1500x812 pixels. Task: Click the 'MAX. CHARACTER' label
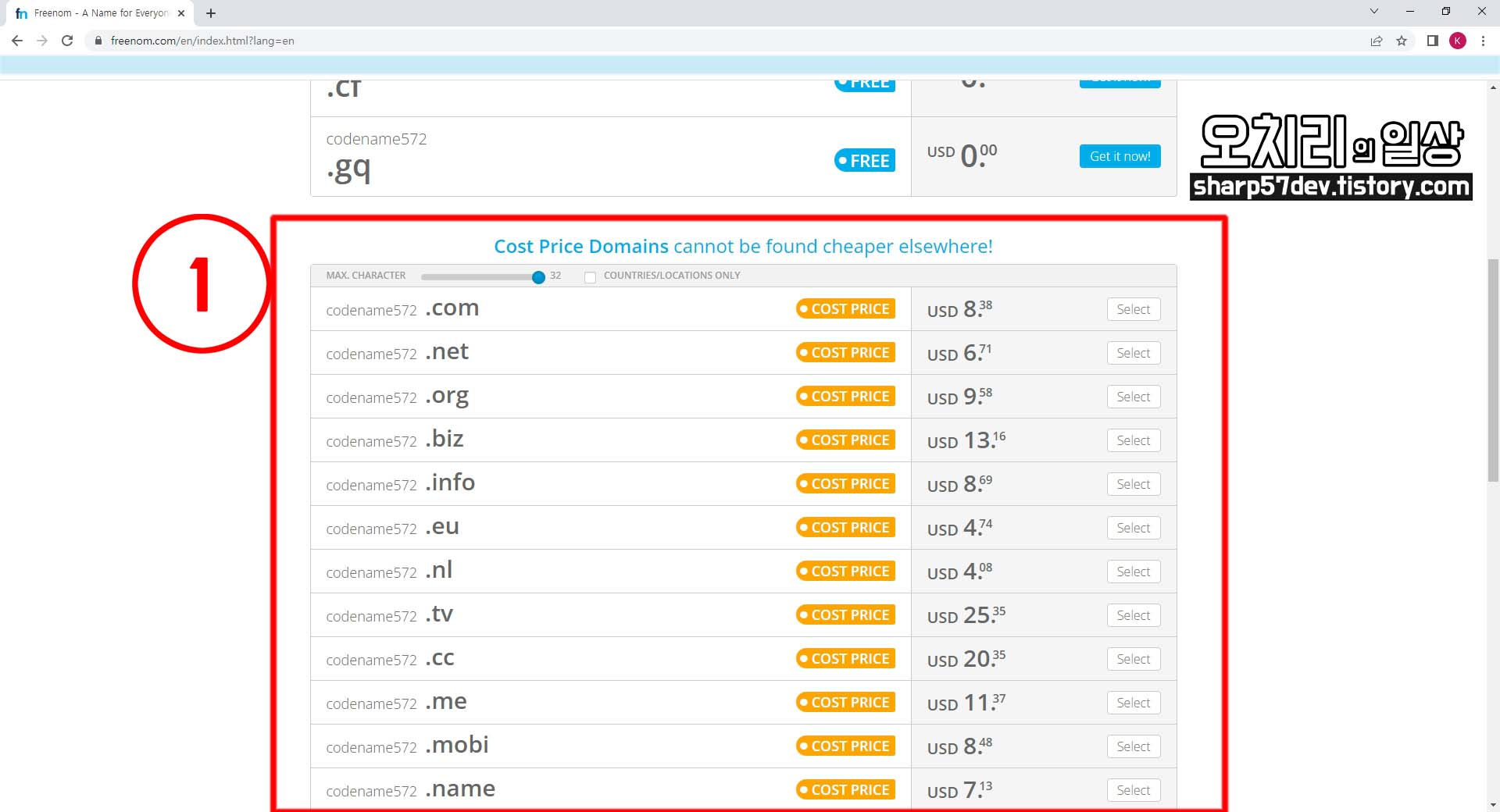click(x=366, y=276)
